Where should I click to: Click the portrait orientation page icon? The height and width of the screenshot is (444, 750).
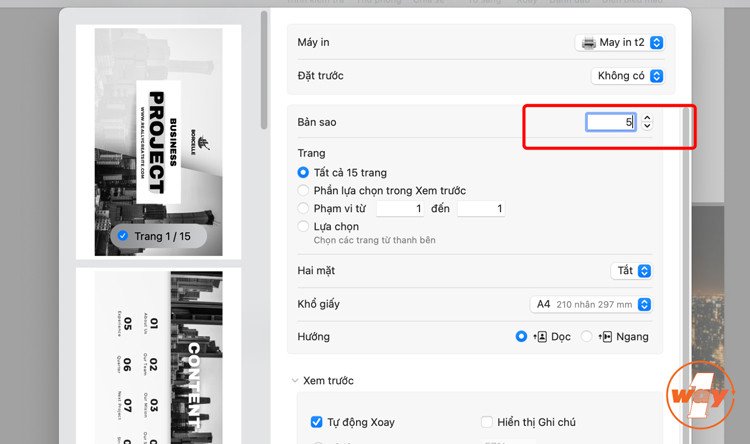(540, 337)
